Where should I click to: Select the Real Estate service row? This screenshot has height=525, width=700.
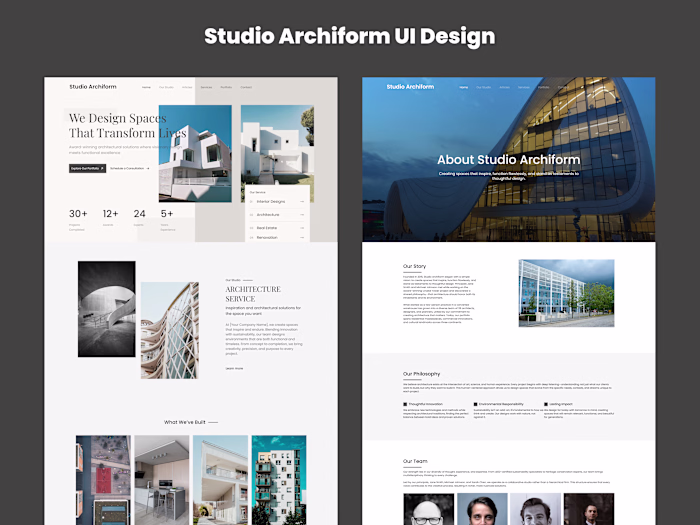[x=277, y=228]
